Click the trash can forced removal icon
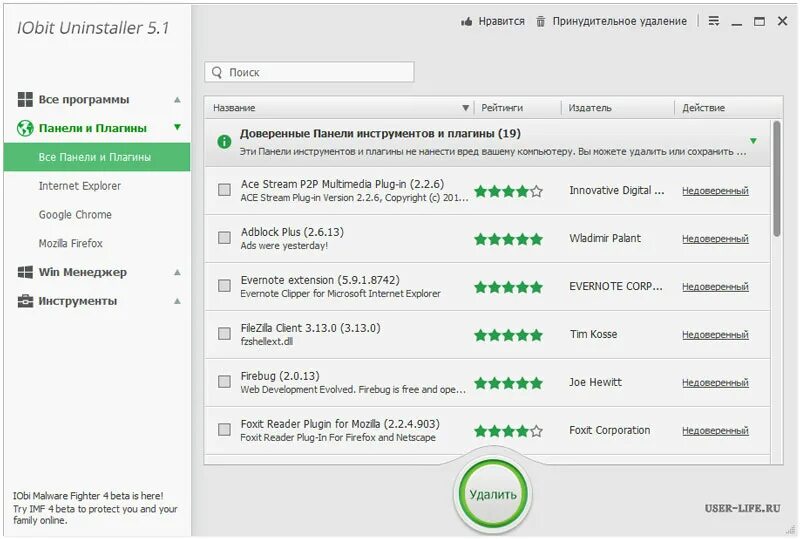This screenshot has width=800, height=539. click(540, 21)
